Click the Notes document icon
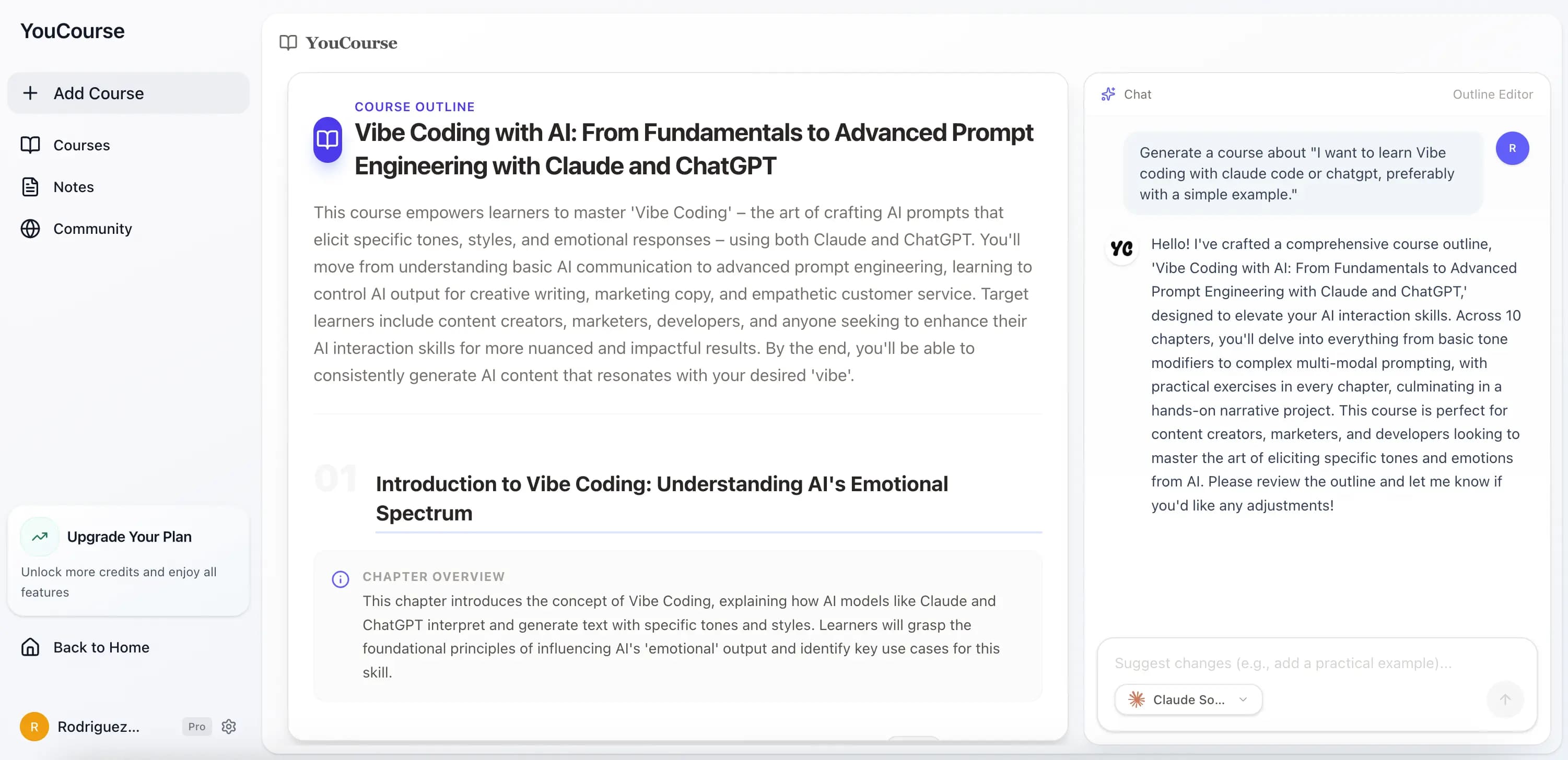 pyautogui.click(x=30, y=187)
